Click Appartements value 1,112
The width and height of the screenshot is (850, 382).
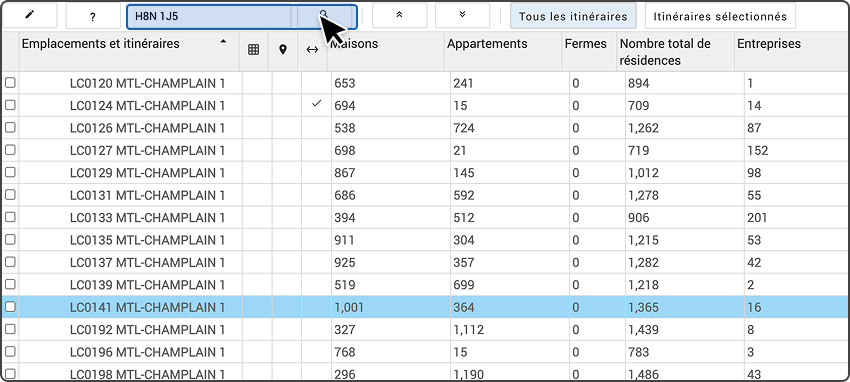pos(468,329)
